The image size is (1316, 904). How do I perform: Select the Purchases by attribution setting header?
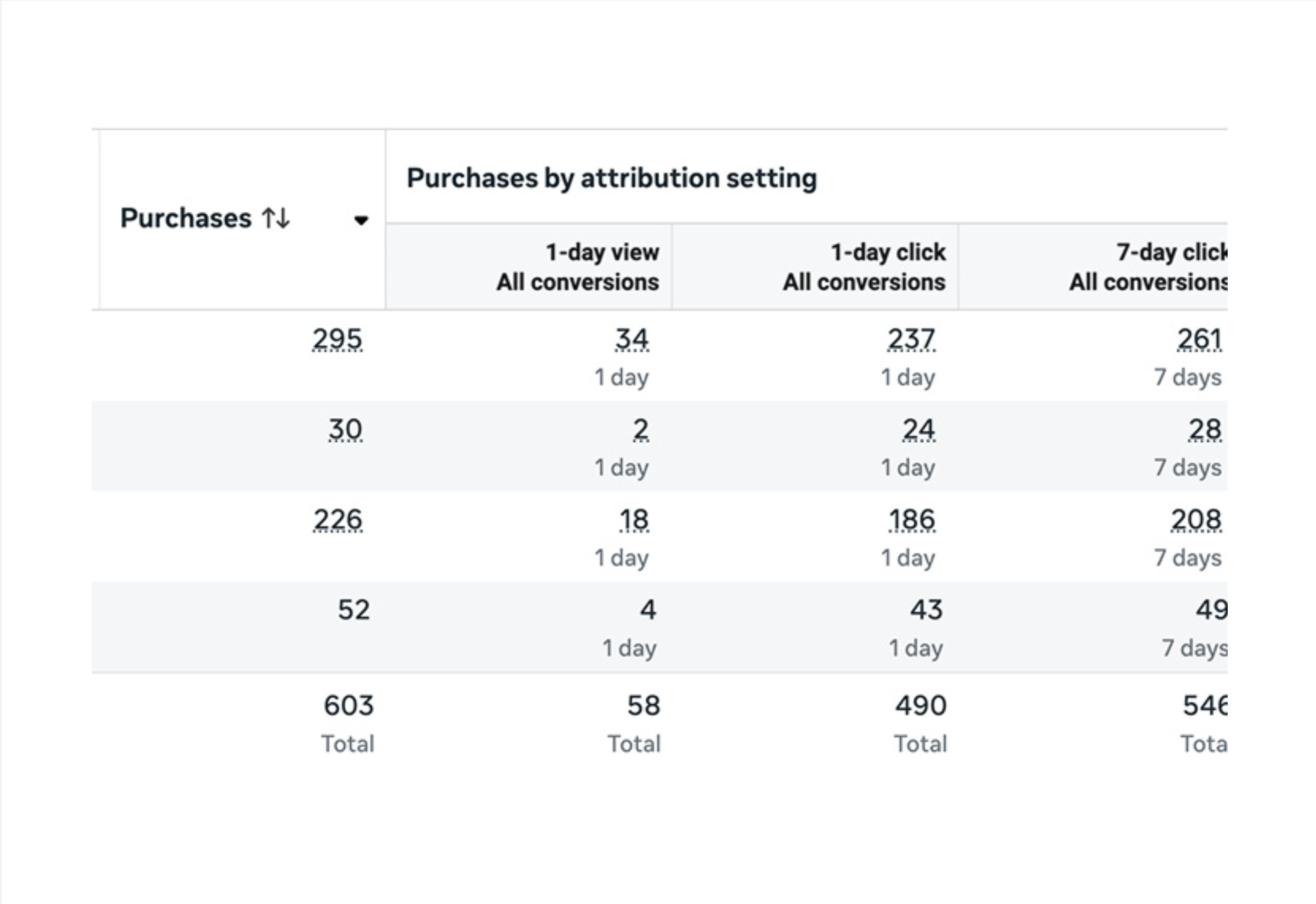(612, 178)
